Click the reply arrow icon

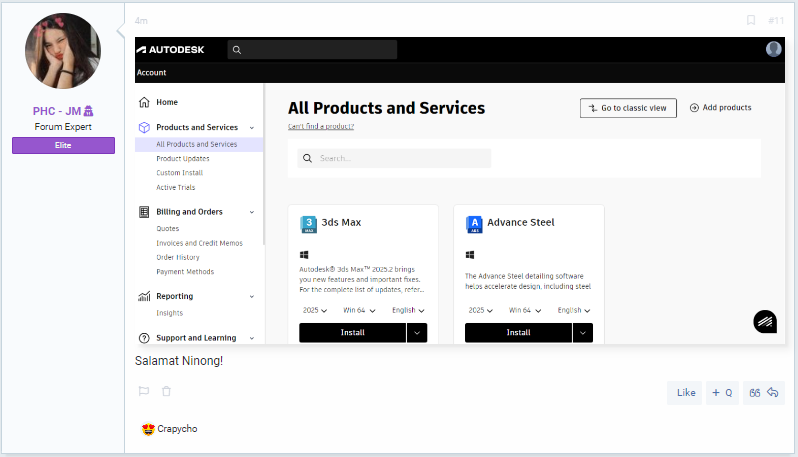(773, 392)
